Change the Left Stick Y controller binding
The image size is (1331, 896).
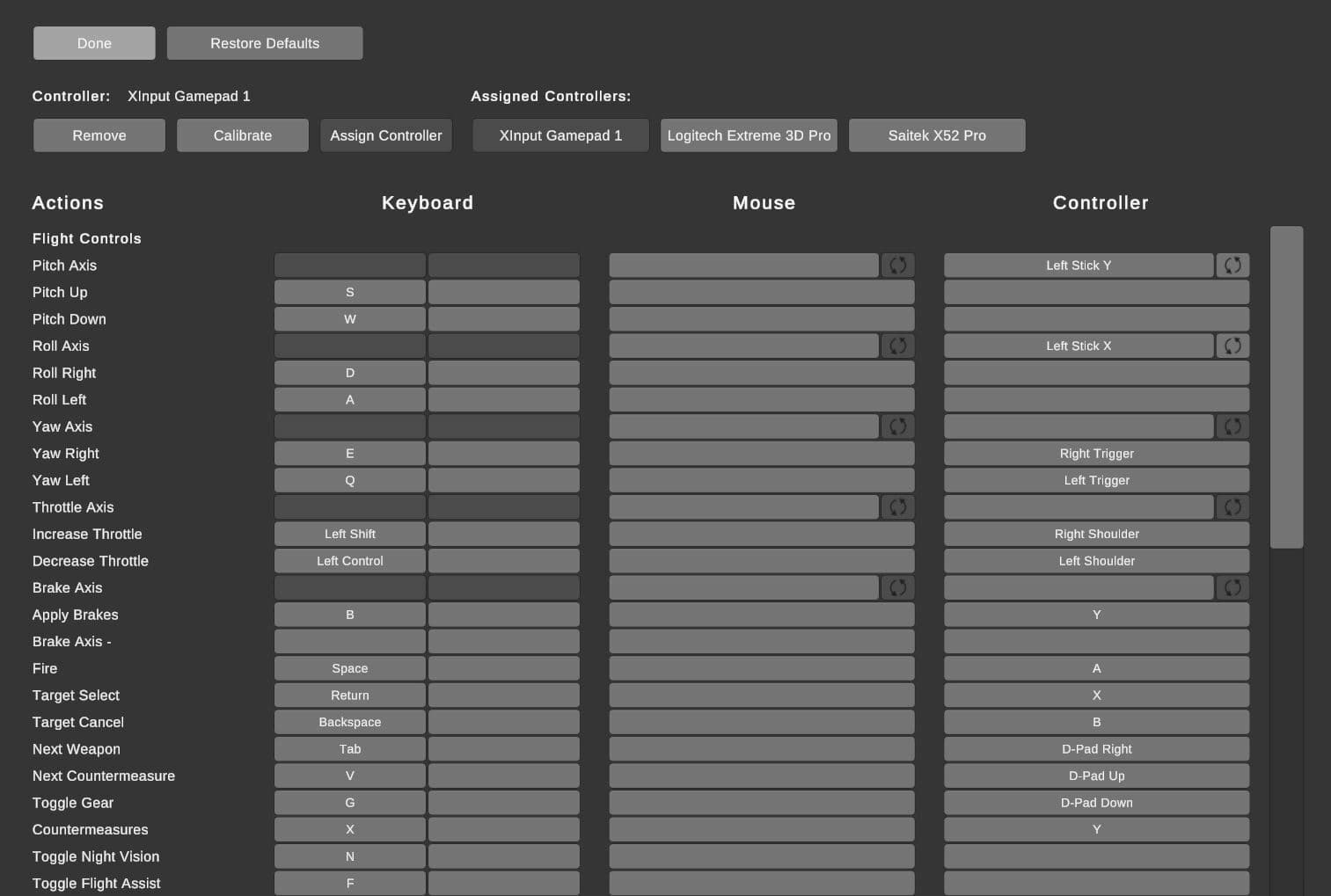pos(1079,266)
